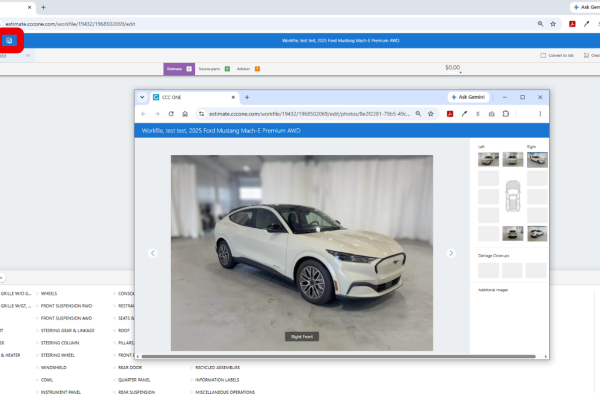Open the REAR DOOR category

click(130, 367)
